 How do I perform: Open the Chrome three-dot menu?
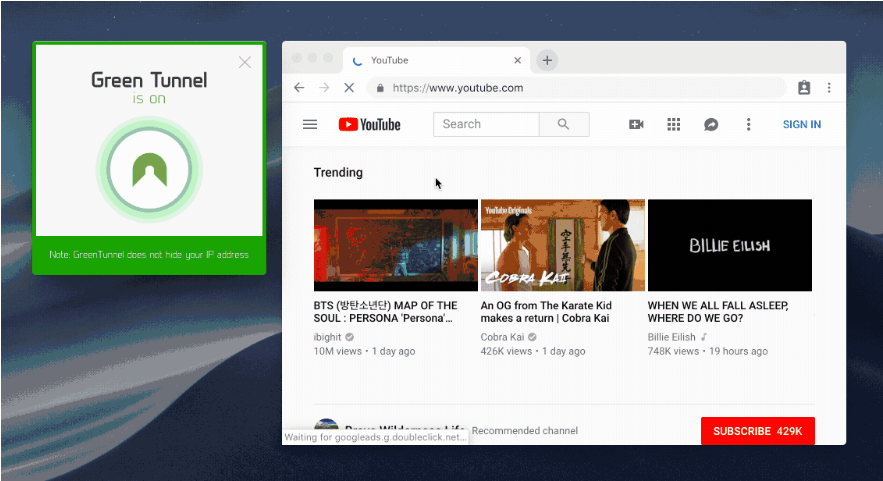[829, 88]
